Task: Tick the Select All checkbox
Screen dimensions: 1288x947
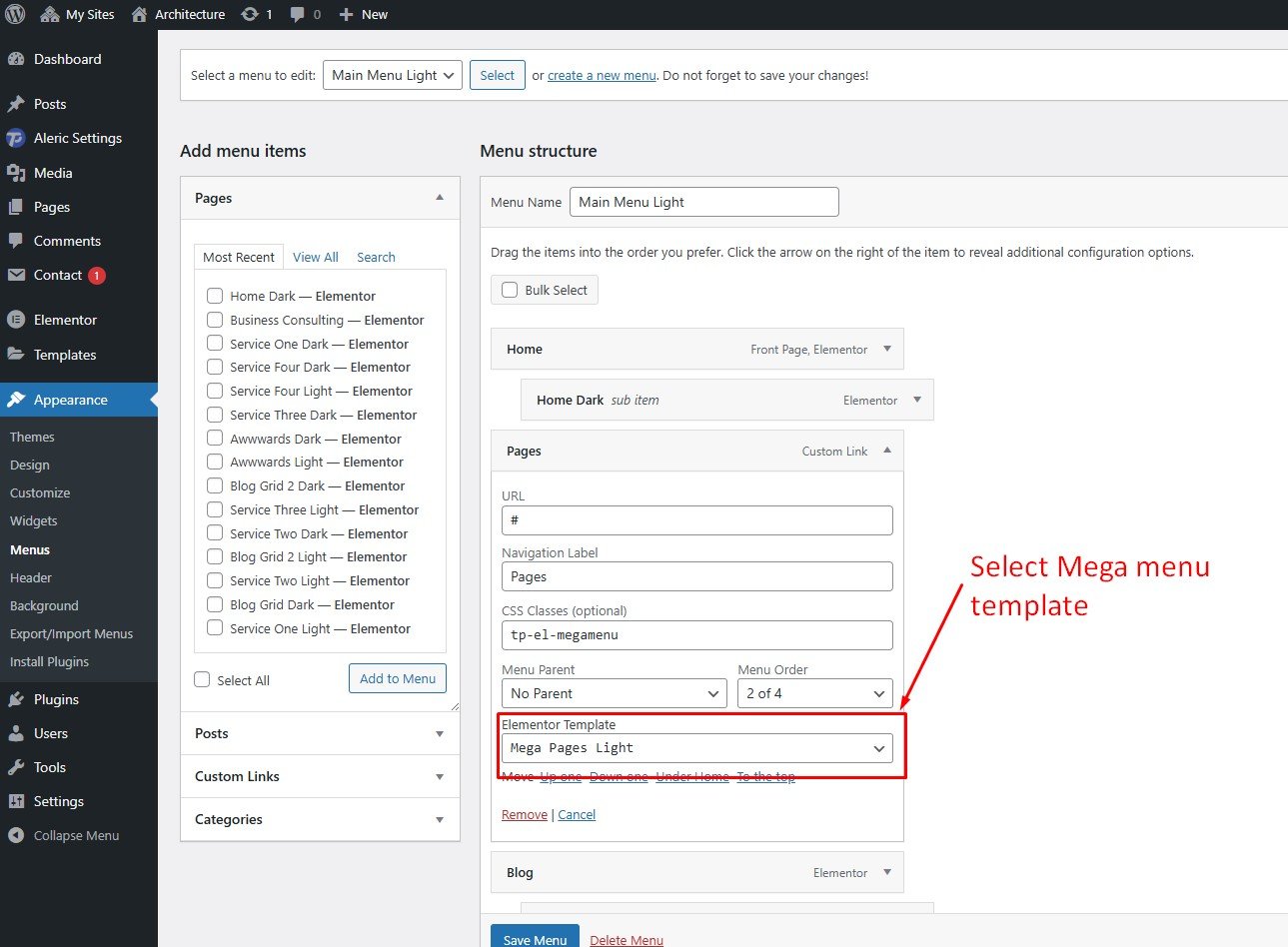Action: coord(202,679)
